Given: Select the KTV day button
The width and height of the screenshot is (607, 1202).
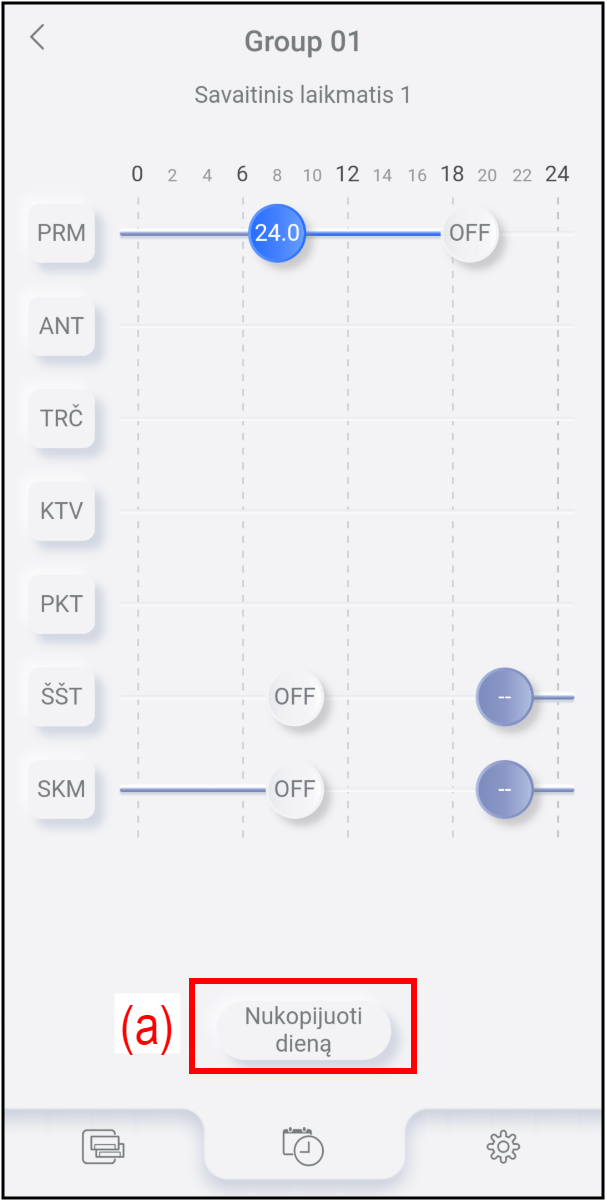Looking at the screenshot, I should pos(62,511).
